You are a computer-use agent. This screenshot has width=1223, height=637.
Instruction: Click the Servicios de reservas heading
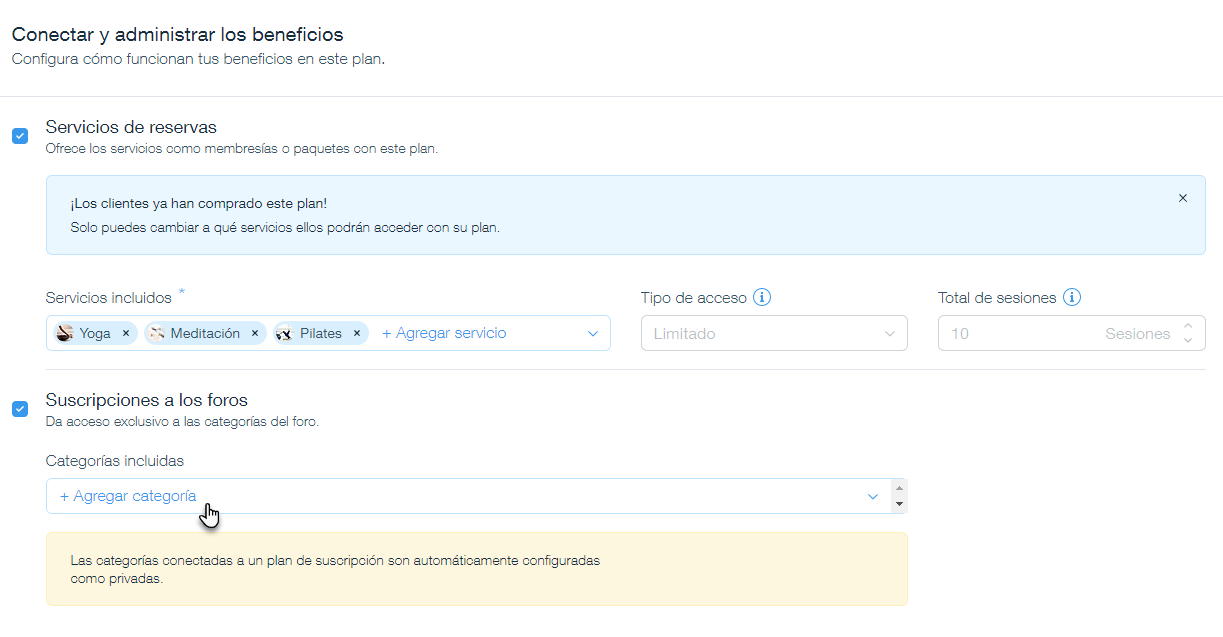[x=131, y=127]
